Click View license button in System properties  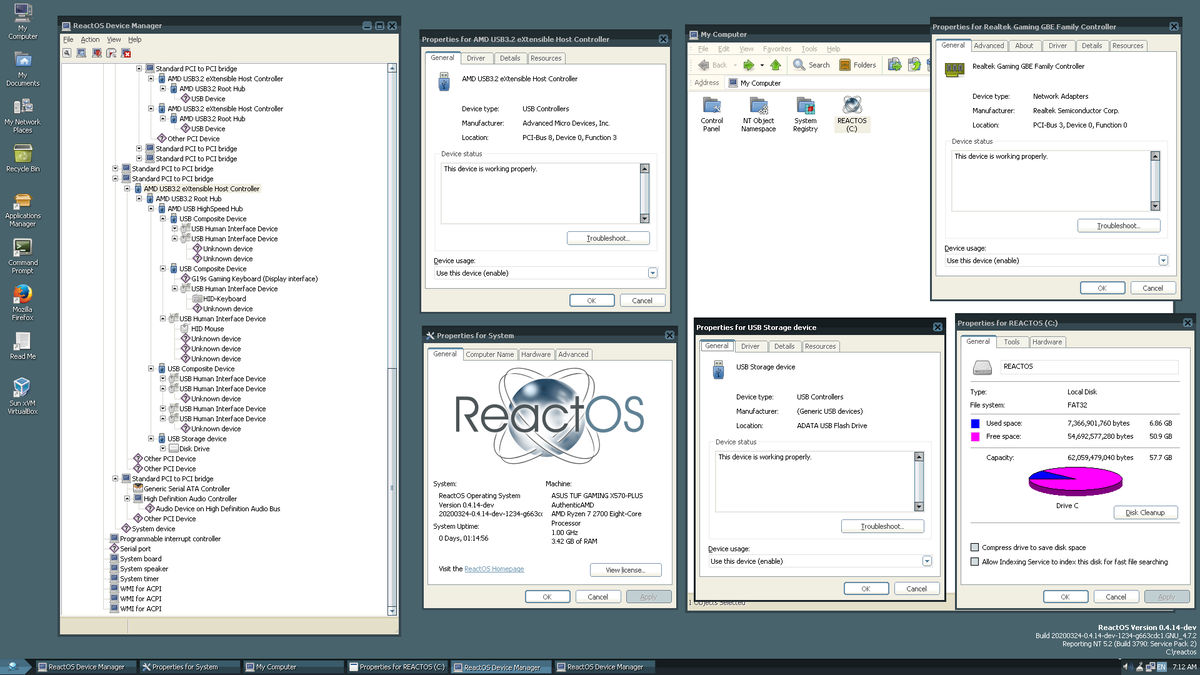[626, 570]
